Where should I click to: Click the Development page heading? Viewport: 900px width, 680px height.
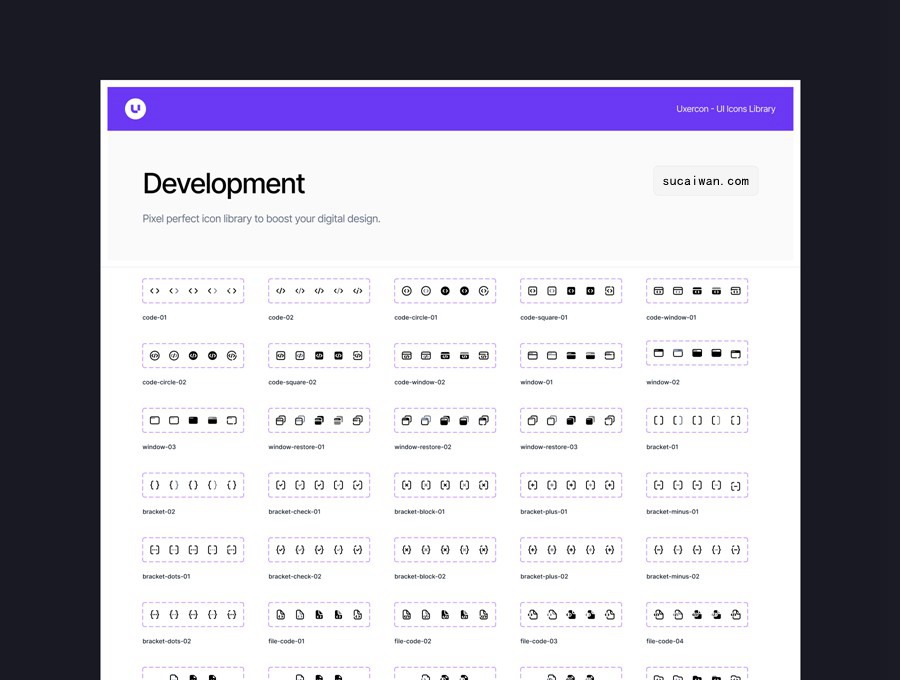223,184
